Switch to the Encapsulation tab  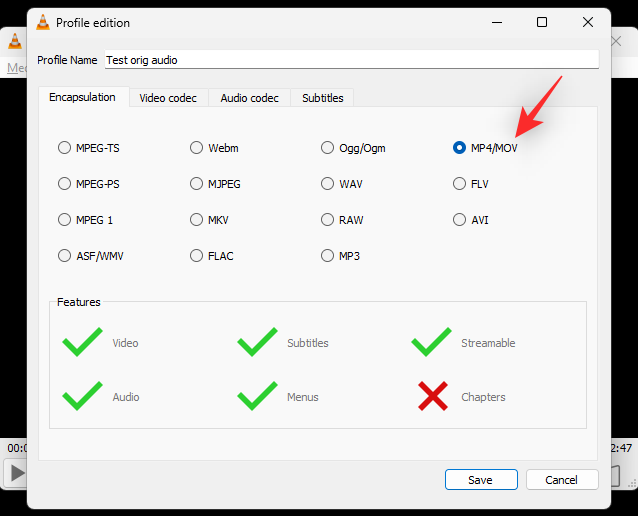[83, 97]
